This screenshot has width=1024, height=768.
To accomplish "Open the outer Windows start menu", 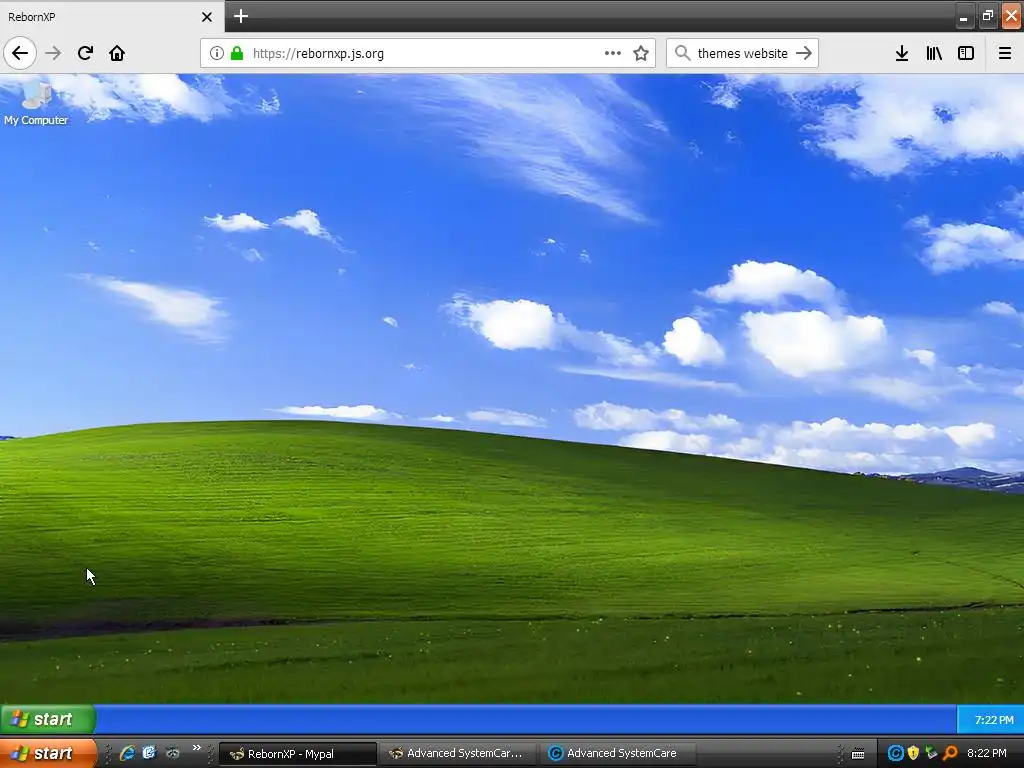I will (x=48, y=753).
